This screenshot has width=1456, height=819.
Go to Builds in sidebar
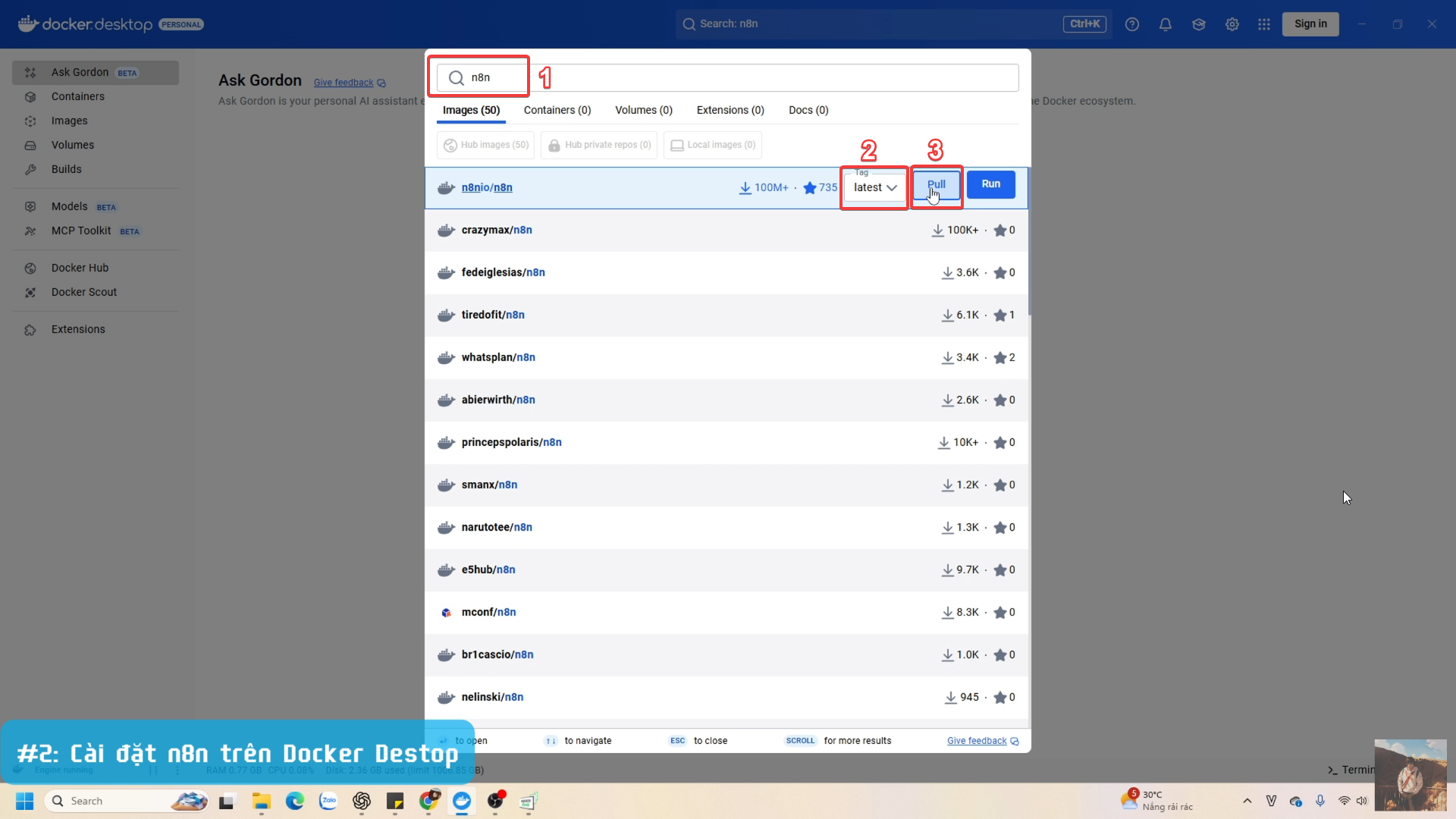[96, 169]
